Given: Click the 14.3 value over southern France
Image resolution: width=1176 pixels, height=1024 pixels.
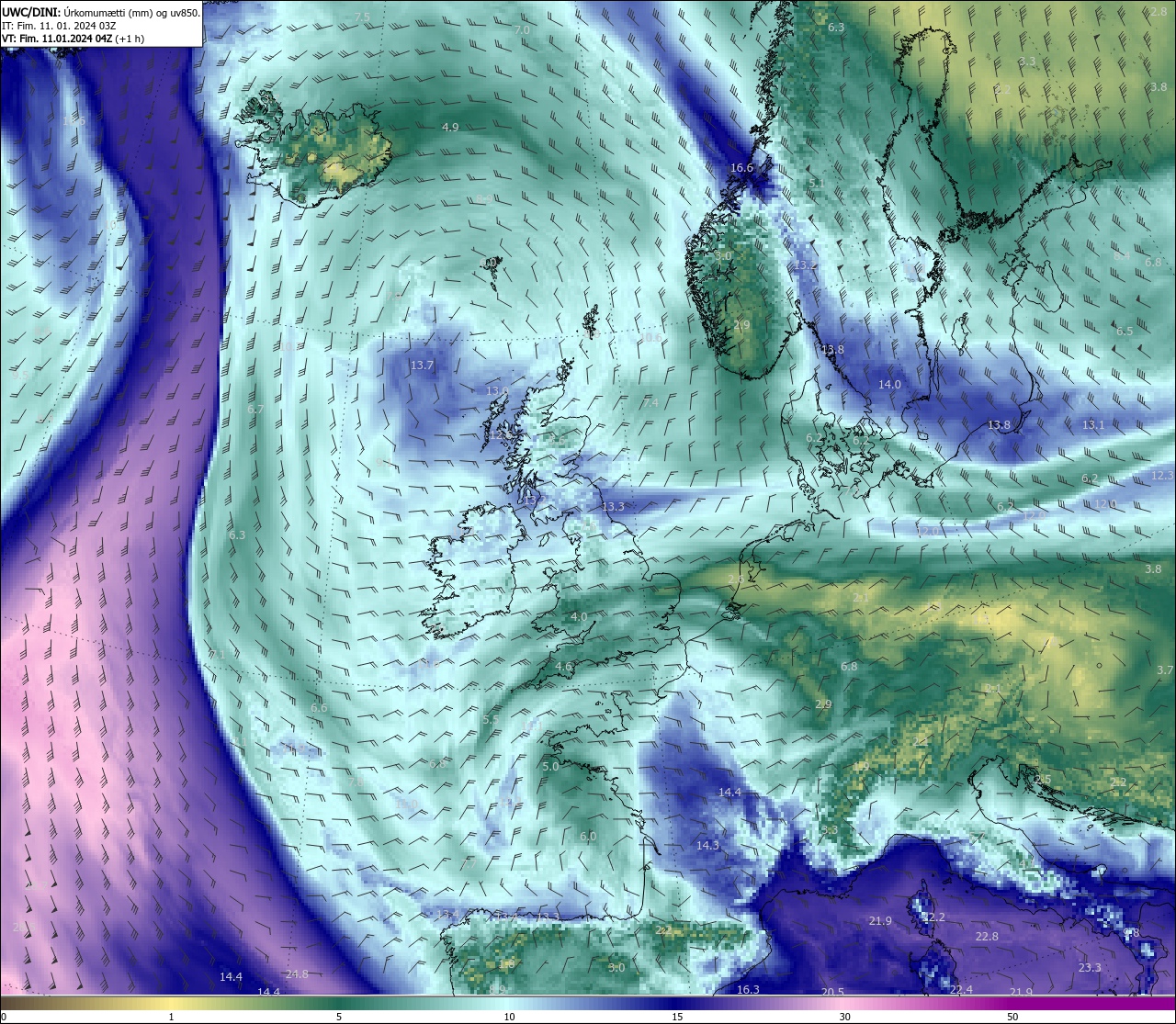Looking at the screenshot, I should (707, 846).
